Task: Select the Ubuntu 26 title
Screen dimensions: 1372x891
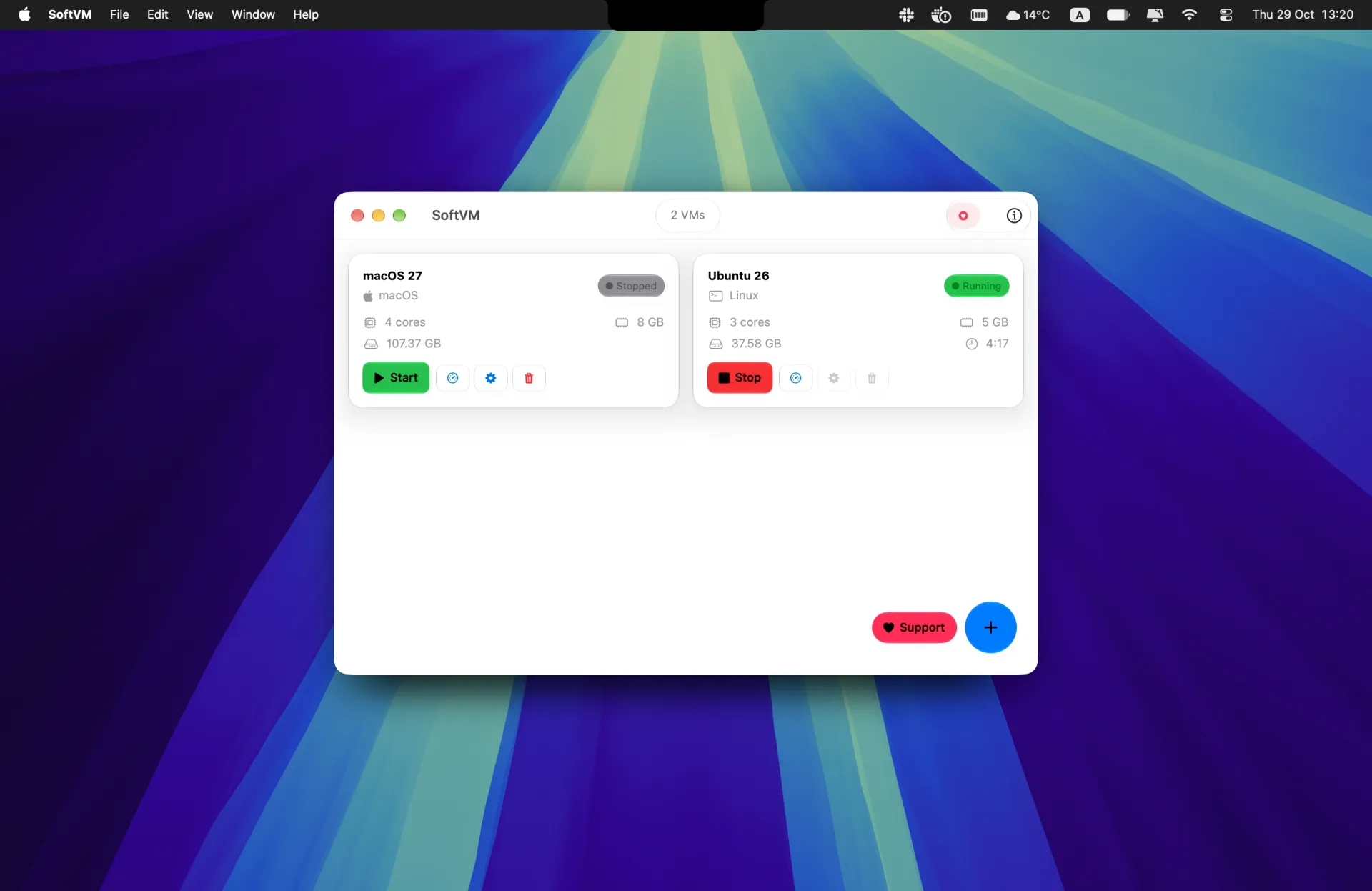Action: pos(738,276)
